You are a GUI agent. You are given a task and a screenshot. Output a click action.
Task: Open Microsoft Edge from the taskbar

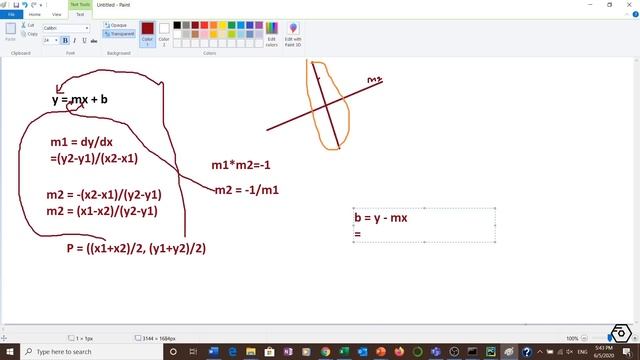(x=232, y=351)
